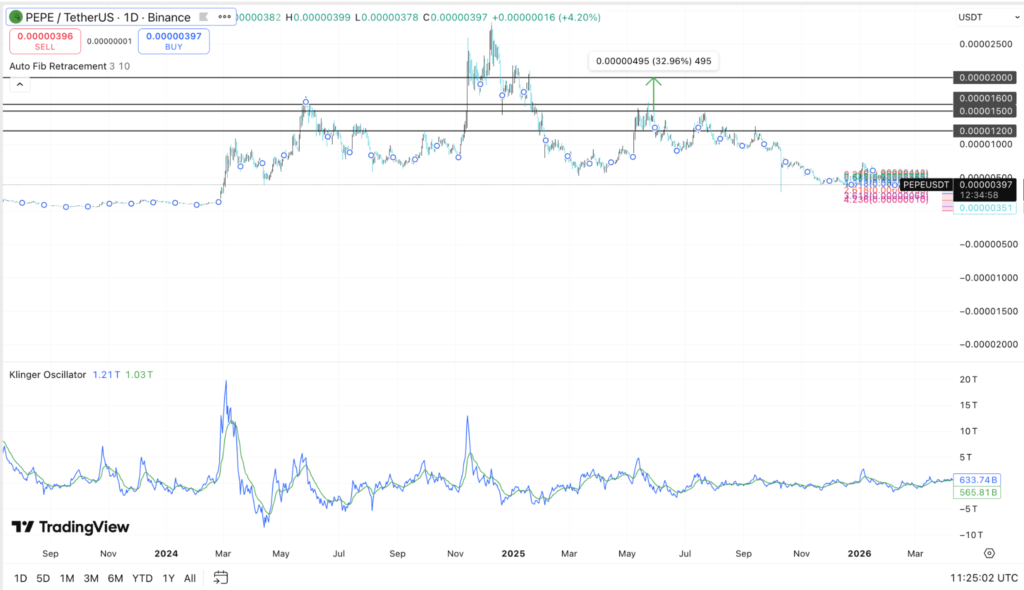Click the 0.00002000 horizontal line price label

(x=985, y=78)
